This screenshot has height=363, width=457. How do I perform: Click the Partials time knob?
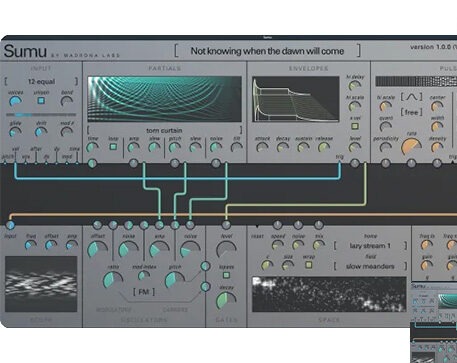92,147
